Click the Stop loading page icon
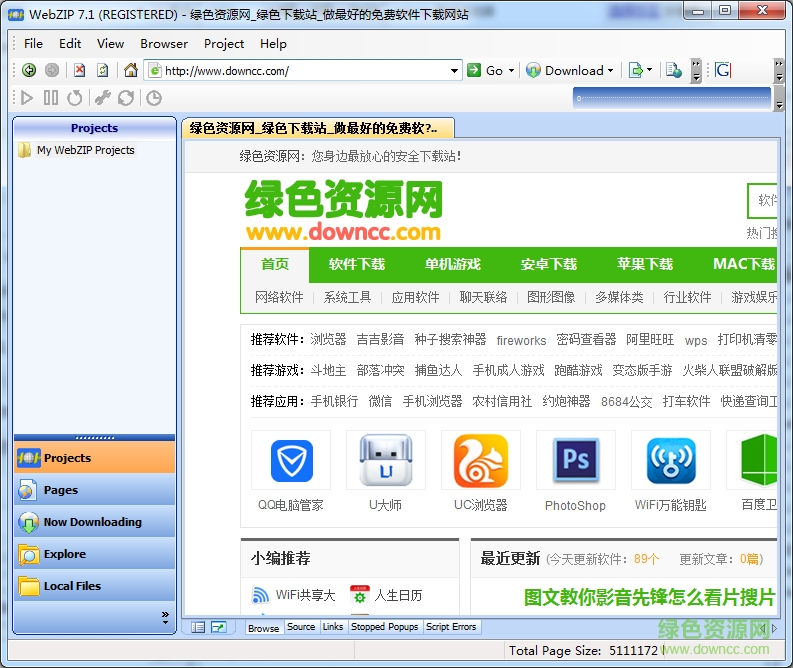793x668 pixels. coord(79,71)
